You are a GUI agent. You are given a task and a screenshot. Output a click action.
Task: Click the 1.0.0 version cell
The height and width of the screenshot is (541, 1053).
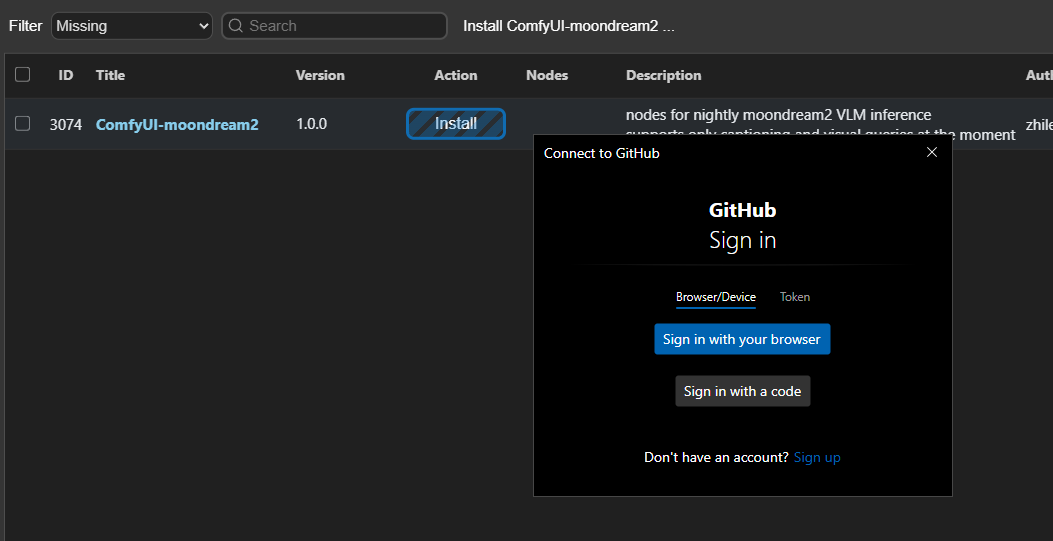[312, 124]
